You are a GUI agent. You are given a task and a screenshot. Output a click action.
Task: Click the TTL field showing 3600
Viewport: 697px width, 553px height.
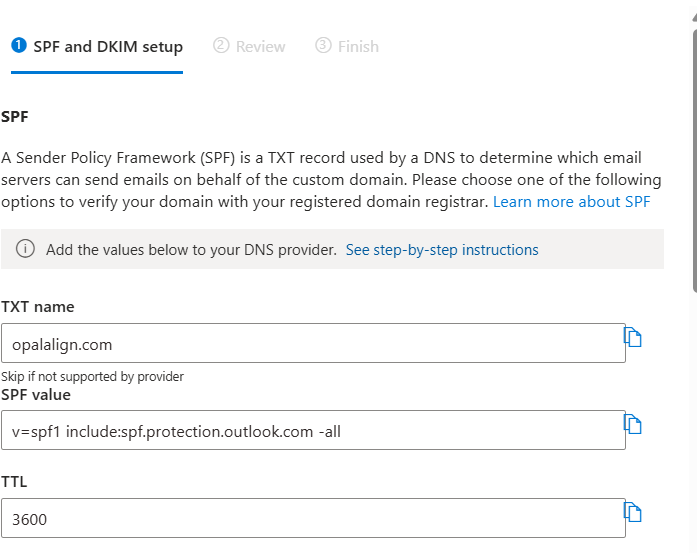click(x=312, y=519)
